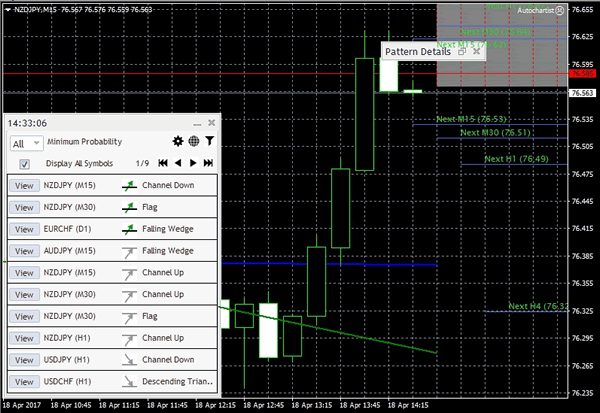
Task: Go to next page of patterns
Action: (193, 163)
